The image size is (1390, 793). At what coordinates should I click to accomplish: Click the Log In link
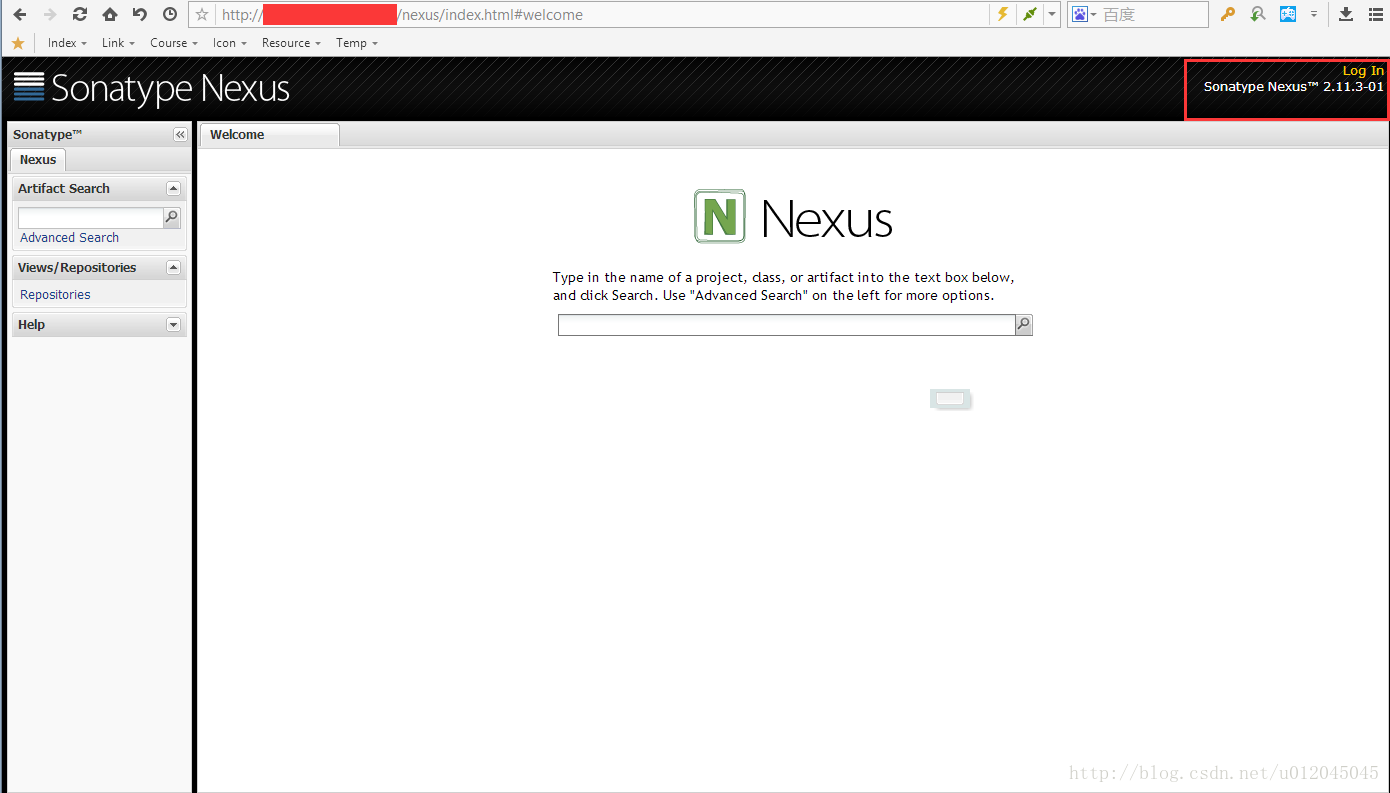1363,70
